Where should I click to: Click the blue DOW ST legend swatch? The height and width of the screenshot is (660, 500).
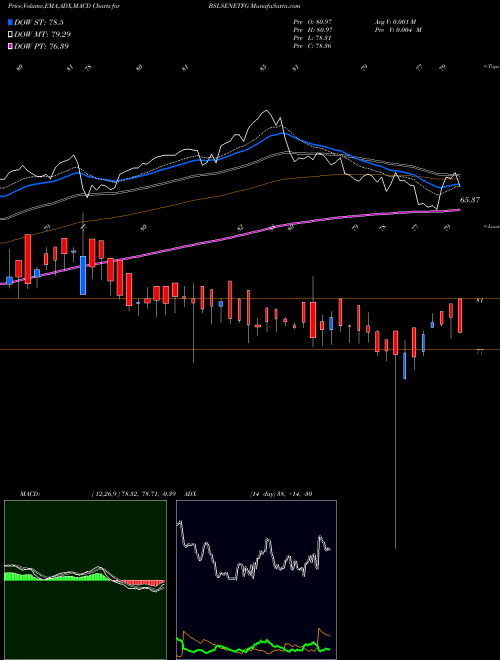tap(10, 22)
